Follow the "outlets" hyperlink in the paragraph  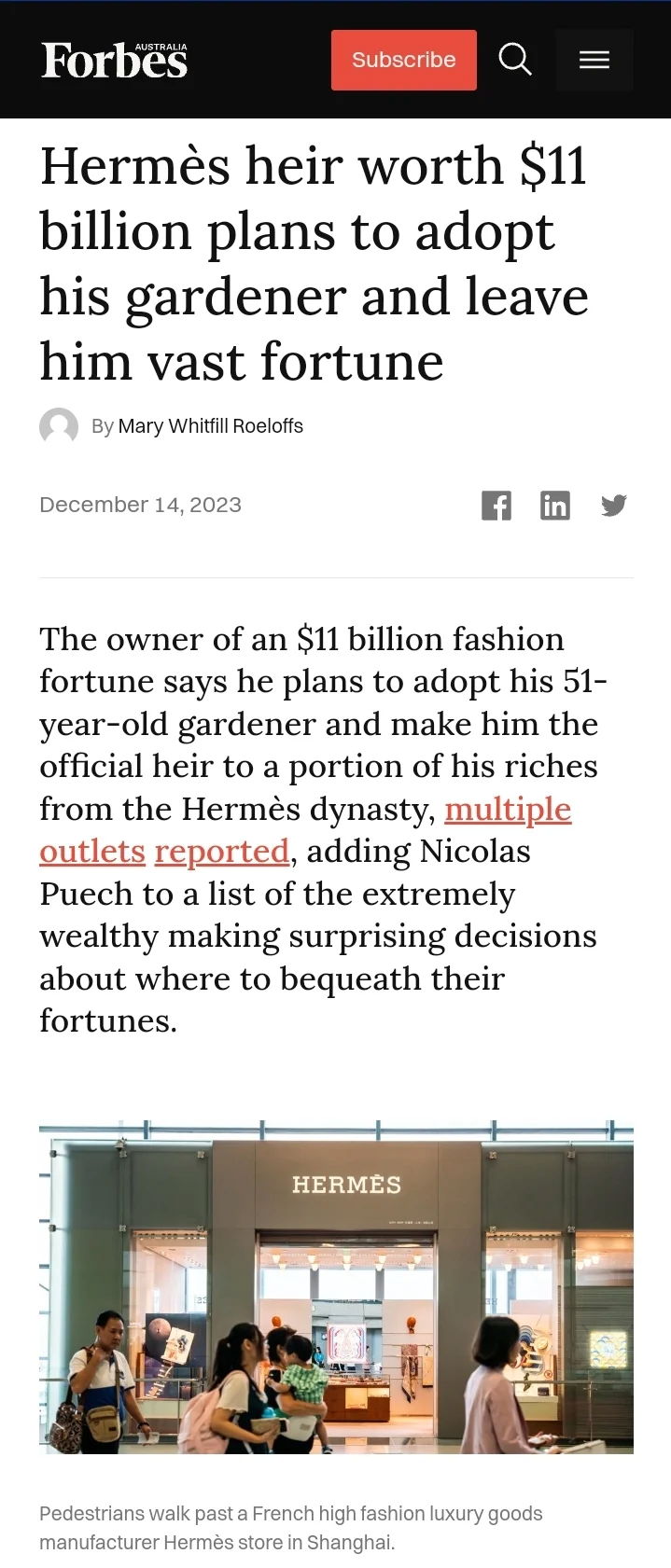click(x=92, y=851)
